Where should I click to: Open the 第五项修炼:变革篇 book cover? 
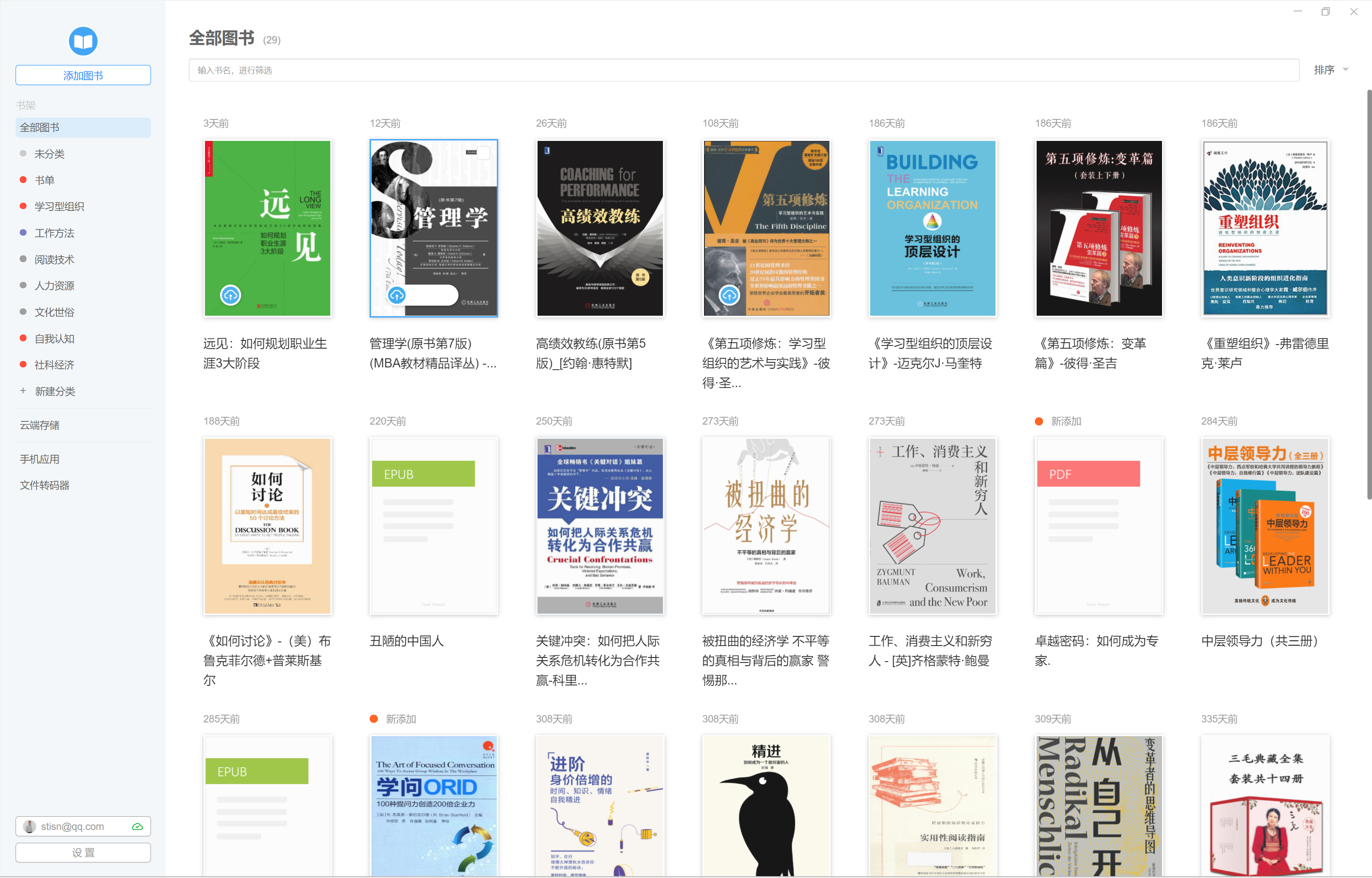pos(1099,228)
